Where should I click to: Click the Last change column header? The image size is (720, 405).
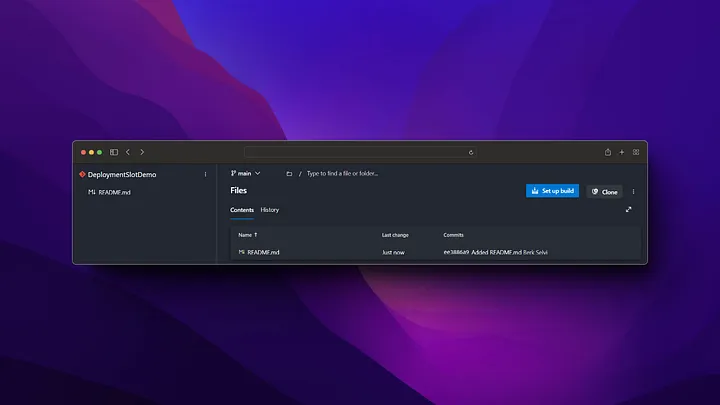(x=395, y=235)
